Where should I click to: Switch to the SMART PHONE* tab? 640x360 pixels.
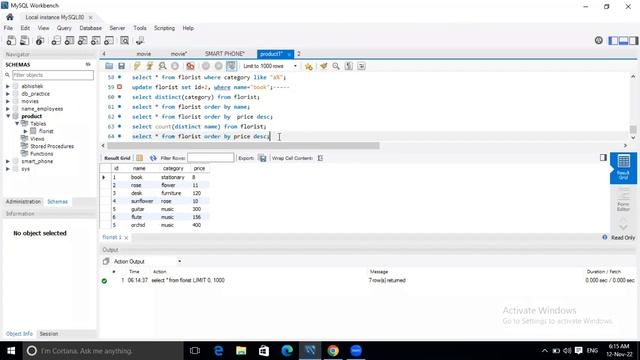tap(224, 54)
